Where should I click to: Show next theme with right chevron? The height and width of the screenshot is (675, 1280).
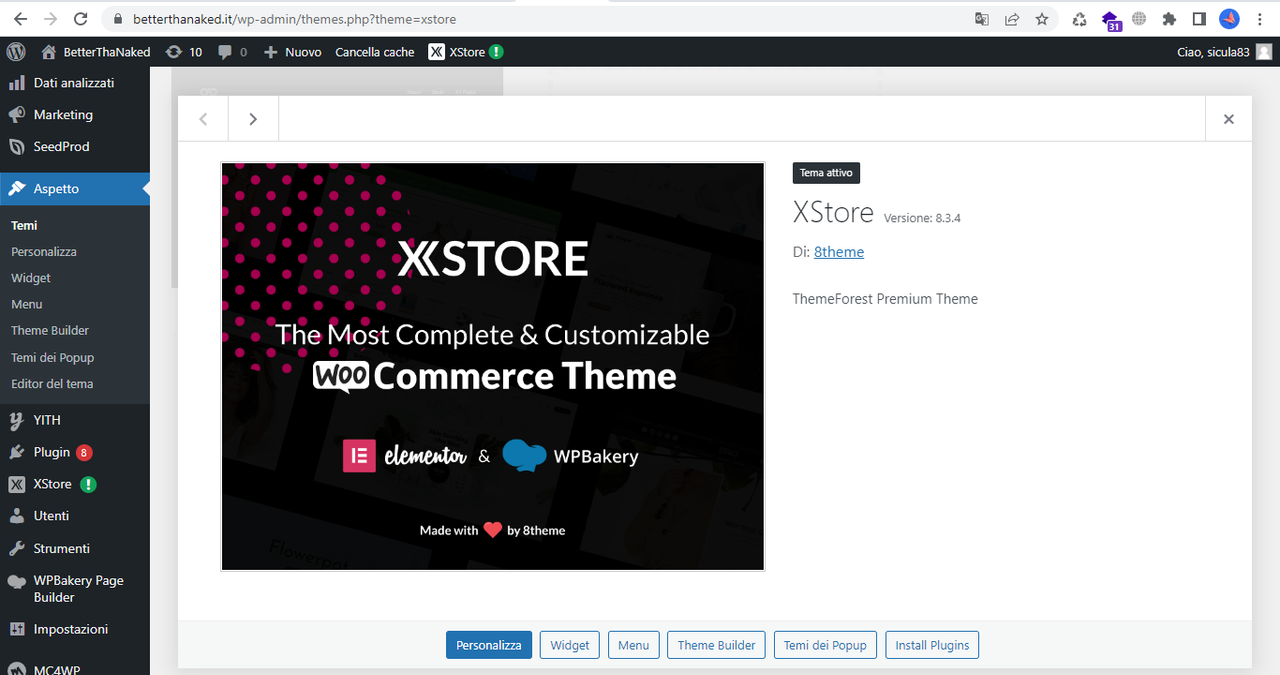click(253, 119)
